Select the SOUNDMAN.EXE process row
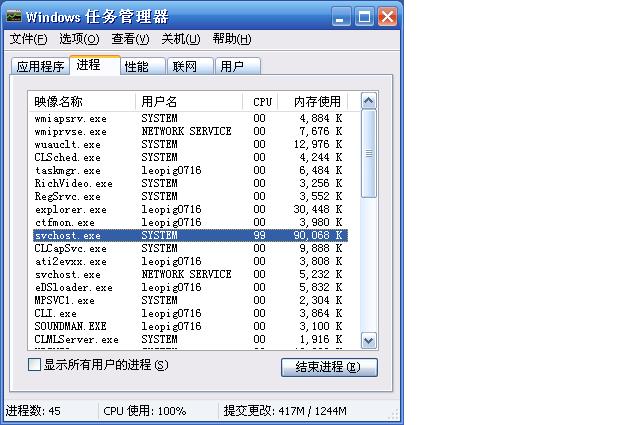The width and height of the screenshot is (640, 425). pyautogui.click(x=190, y=327)
